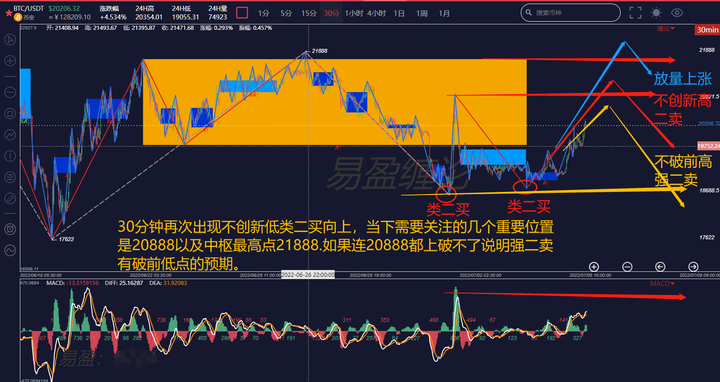This screenshot has width=720, height=382.
Task: Select the crosshair plus tool in left sidebar
Action: click(x=10, y=61)
